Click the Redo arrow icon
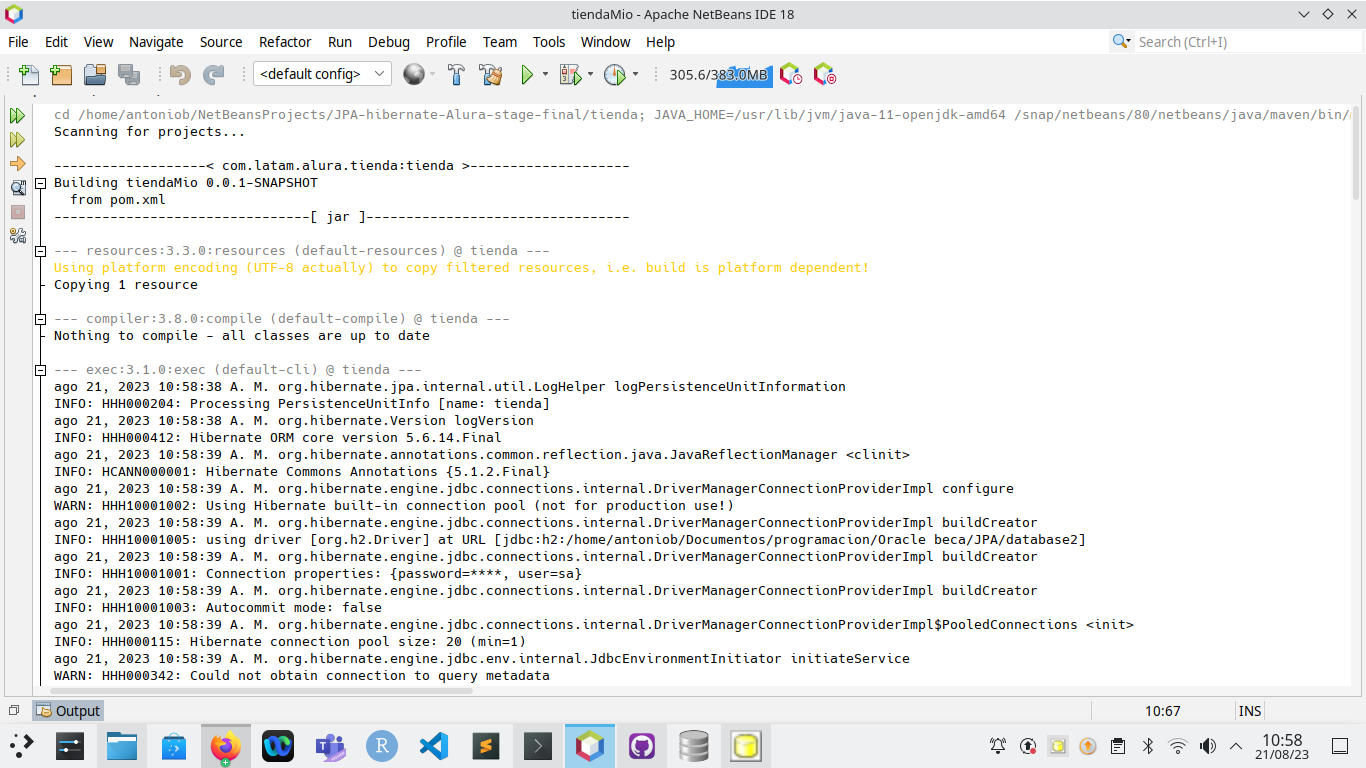Screen dimensions: 1366x768 (213, 74)
